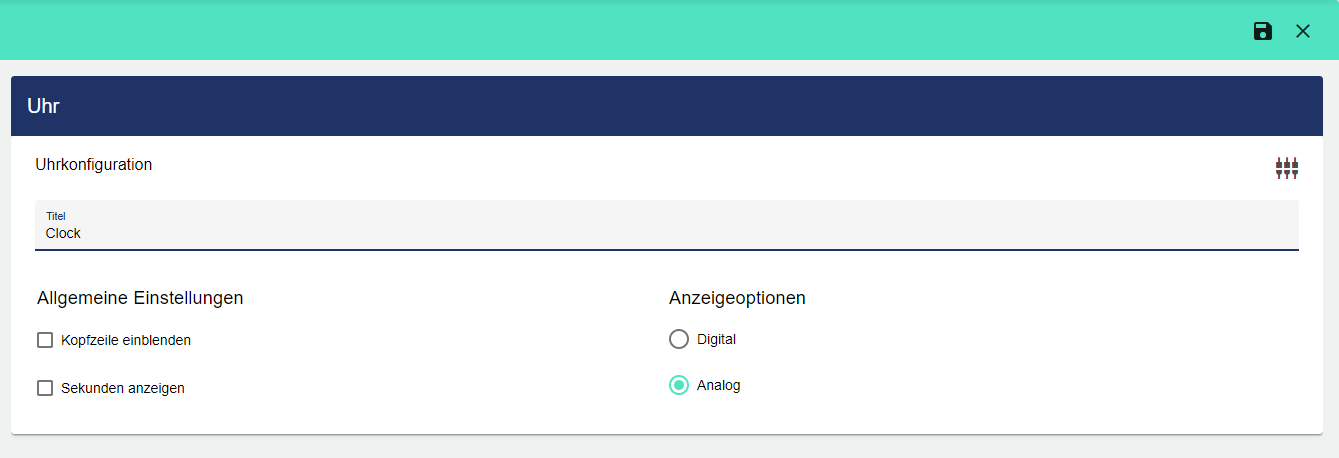The height and width of the screenshot is (458, 1339).
Task: Click the small 'Titel' field label
Action: click(56, 215)
